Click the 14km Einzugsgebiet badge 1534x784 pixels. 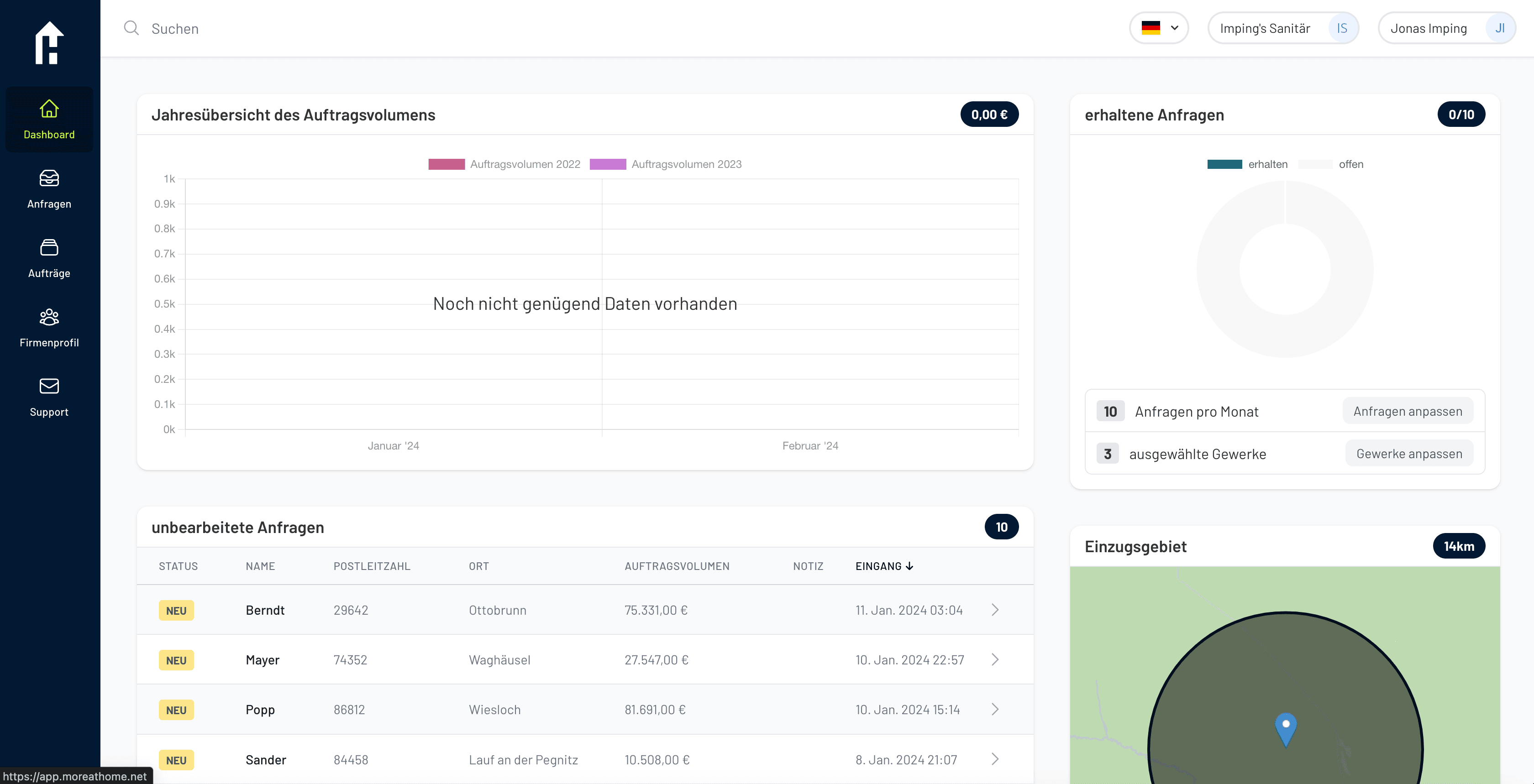pos(1459,546)
